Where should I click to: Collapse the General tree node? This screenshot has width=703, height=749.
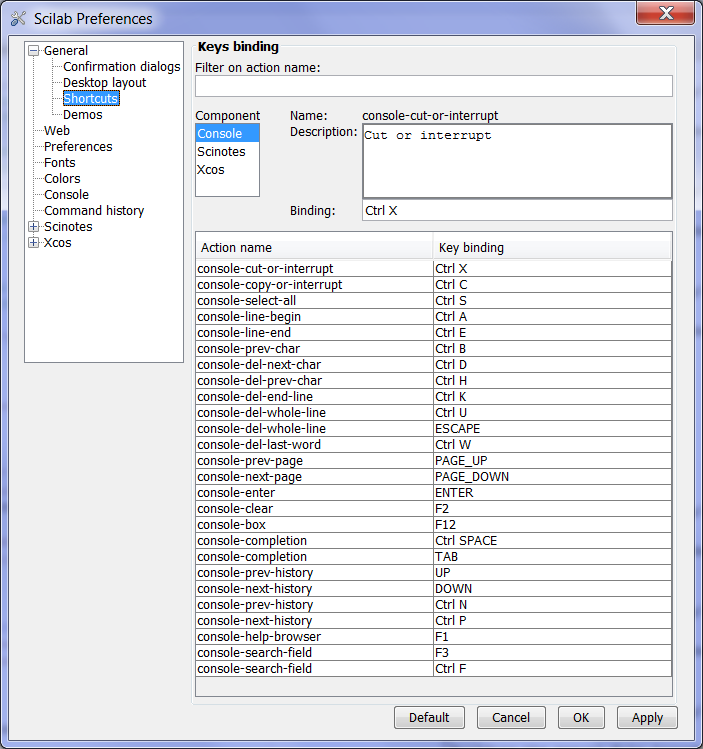pyautogui.click(x=34, y=51)
